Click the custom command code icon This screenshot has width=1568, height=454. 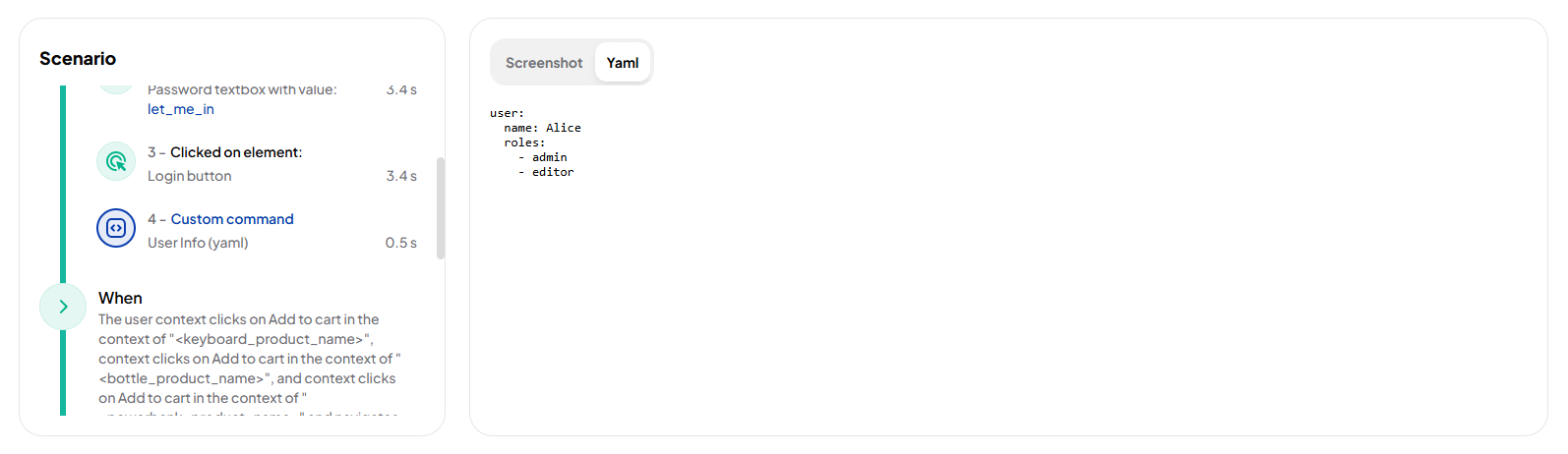coord(116,228)
